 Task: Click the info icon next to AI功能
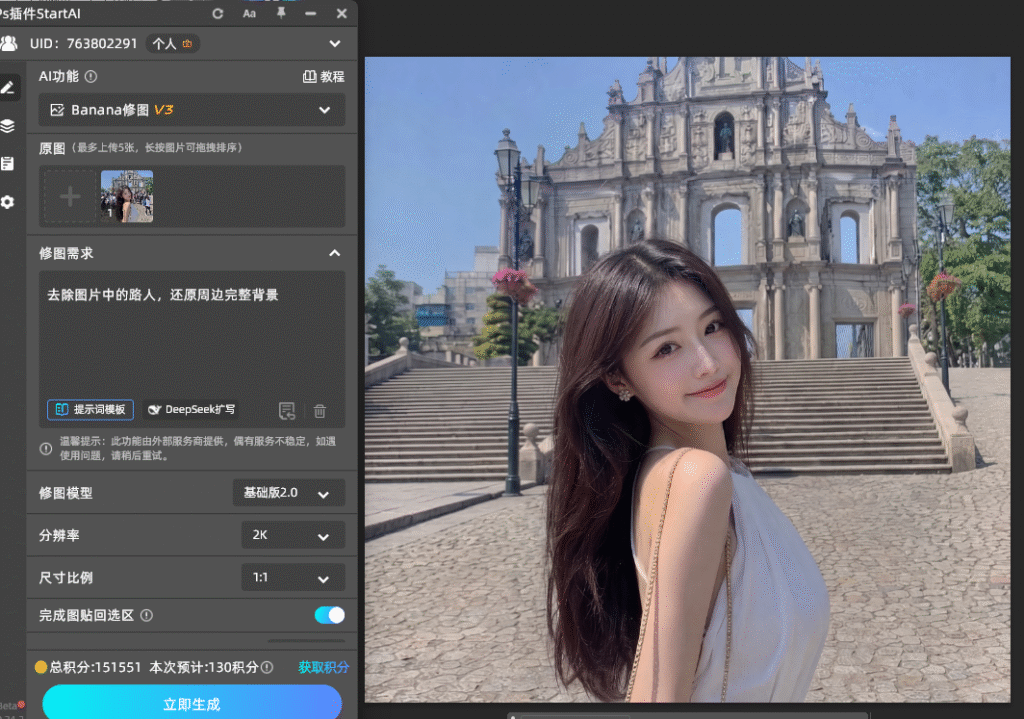(91, 76)
